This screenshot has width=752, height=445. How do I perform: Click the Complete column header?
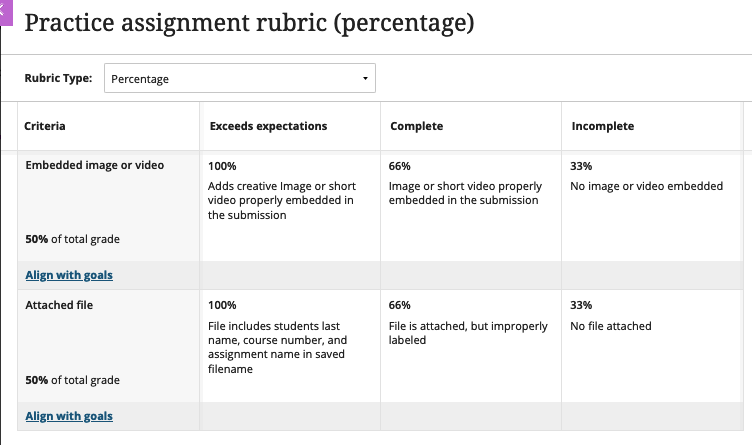[416, 126]
